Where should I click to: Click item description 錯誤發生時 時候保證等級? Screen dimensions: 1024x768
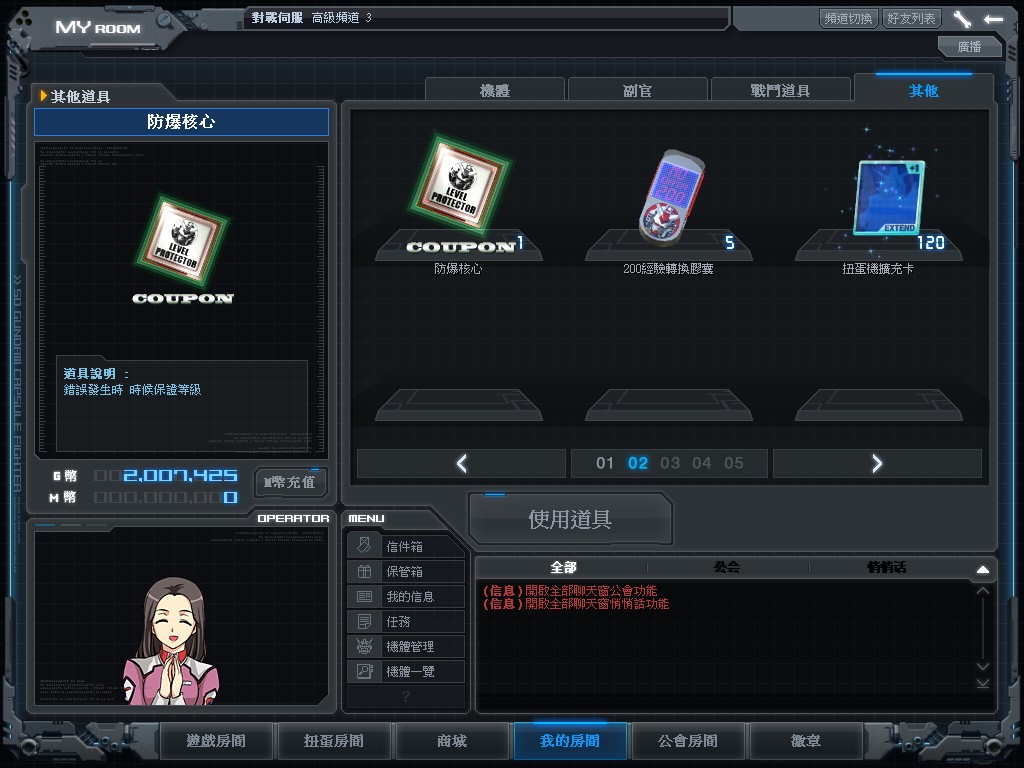132,390
